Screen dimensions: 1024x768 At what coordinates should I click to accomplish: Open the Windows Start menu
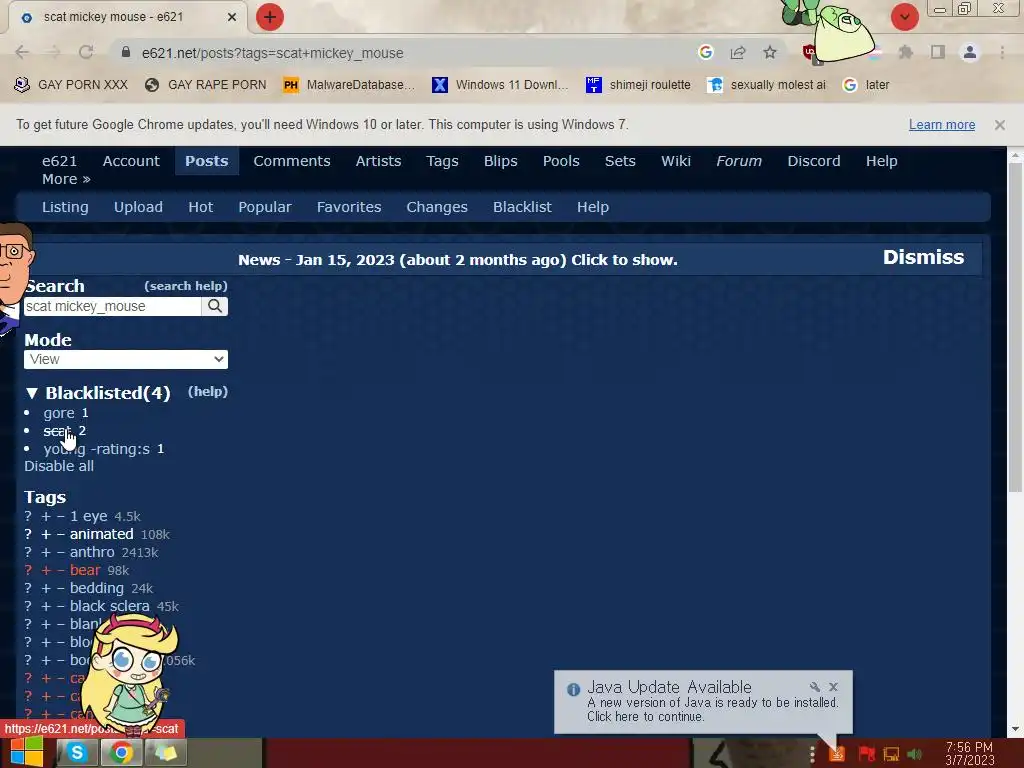point(26,752)
